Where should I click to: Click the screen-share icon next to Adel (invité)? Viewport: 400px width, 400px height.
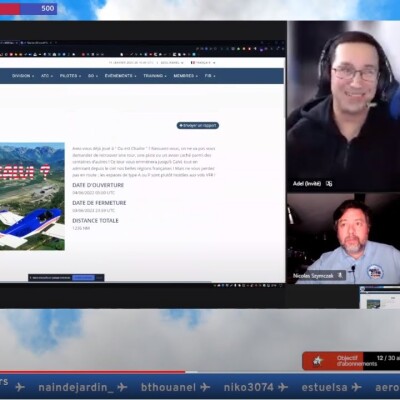(329, 184)
